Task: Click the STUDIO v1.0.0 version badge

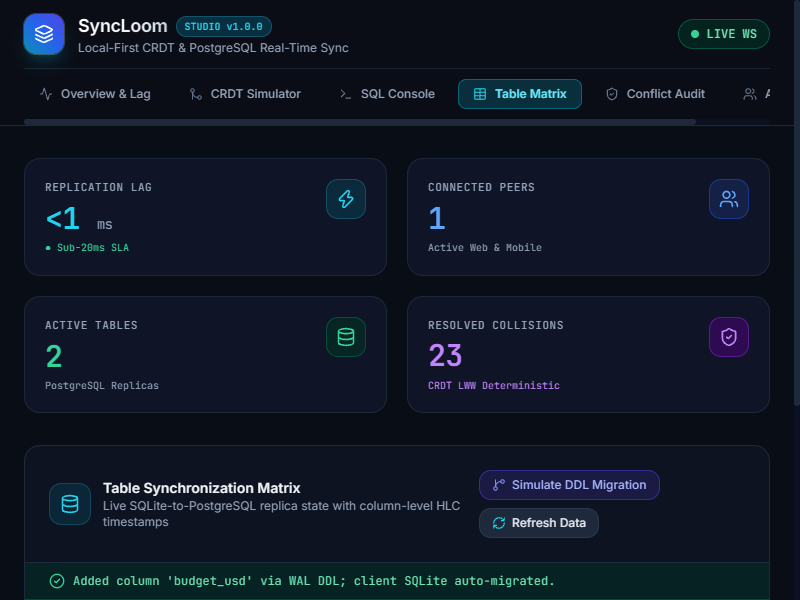Action: click(x=223, y=27)
